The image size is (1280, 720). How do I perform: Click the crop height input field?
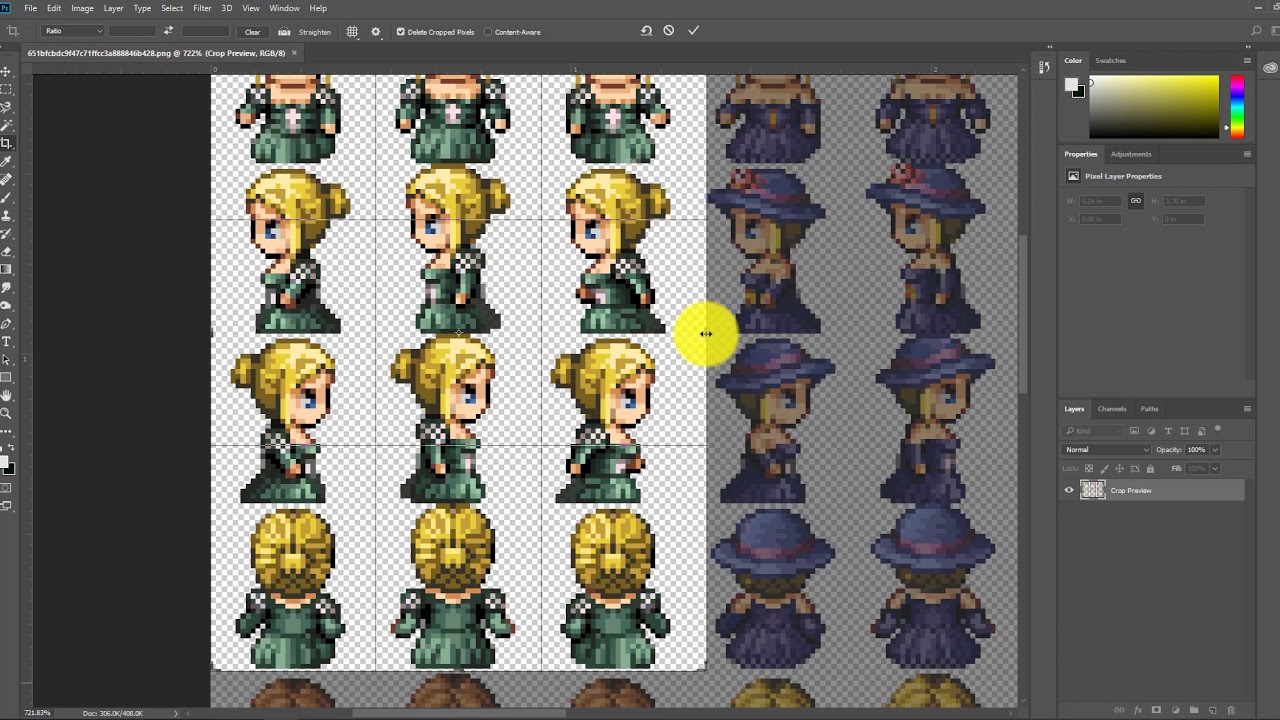[x=205, y=31]
